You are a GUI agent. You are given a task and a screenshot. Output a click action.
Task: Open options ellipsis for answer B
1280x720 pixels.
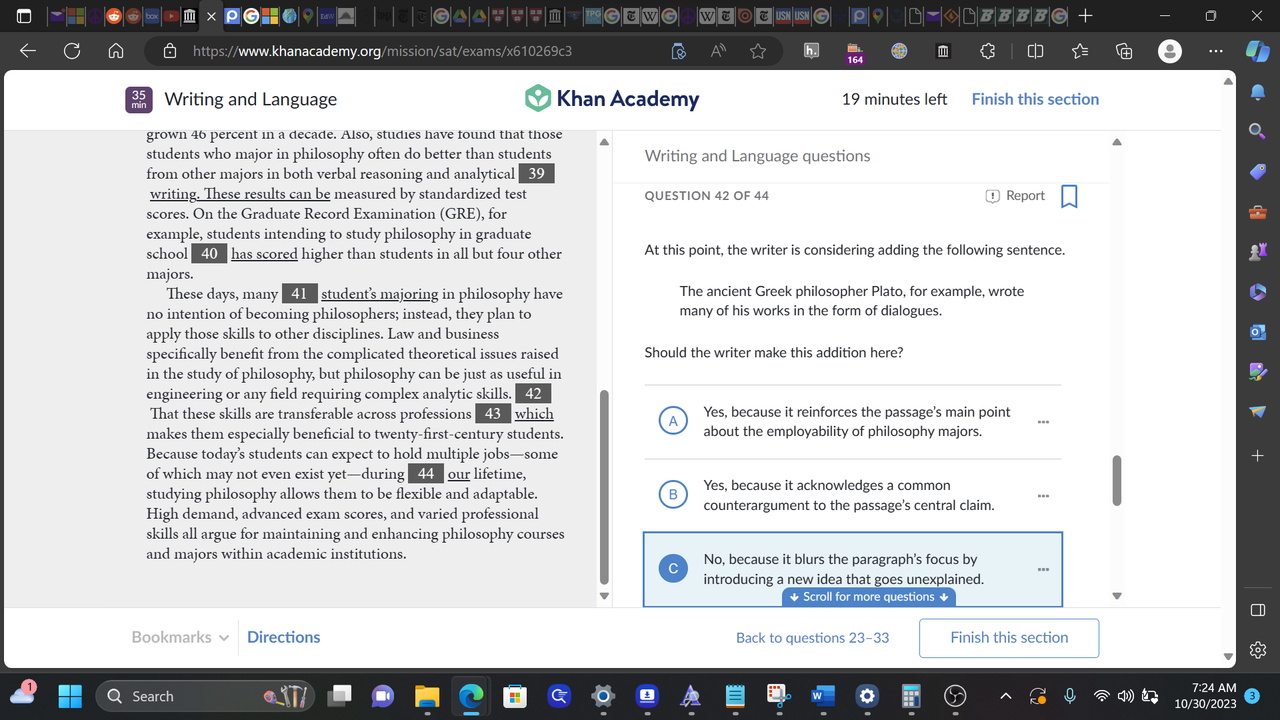[1043, 496]
